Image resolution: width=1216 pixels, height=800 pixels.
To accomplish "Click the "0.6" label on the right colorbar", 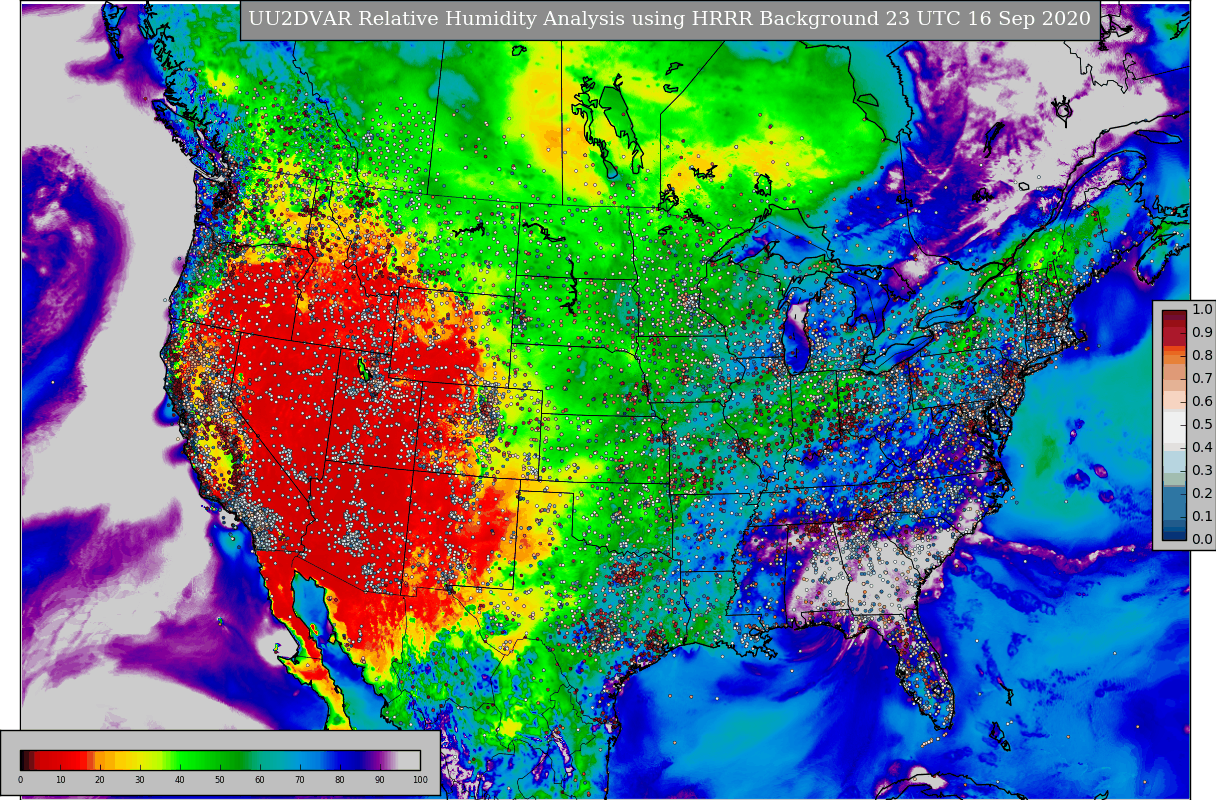I will [1201, 402].
